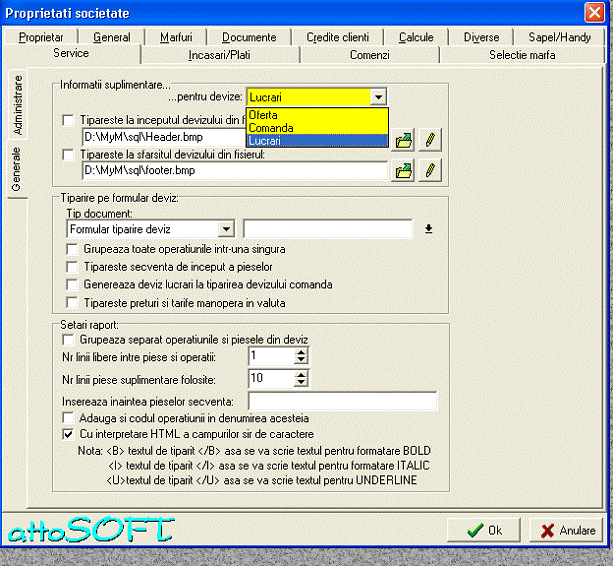614x566 pixels.
Task: Open the 'Administrare' vertical side tab
Action: click(17, 105)
